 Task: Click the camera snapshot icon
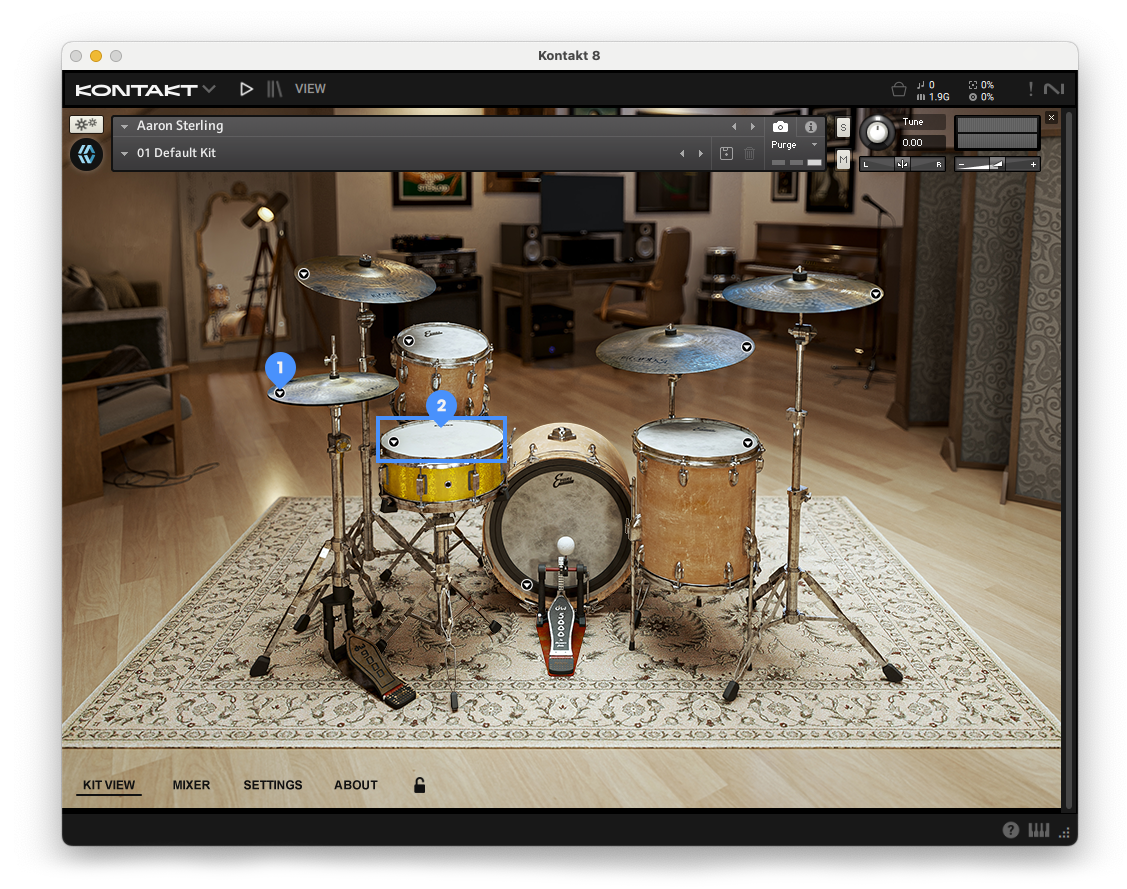coord(780,127)
